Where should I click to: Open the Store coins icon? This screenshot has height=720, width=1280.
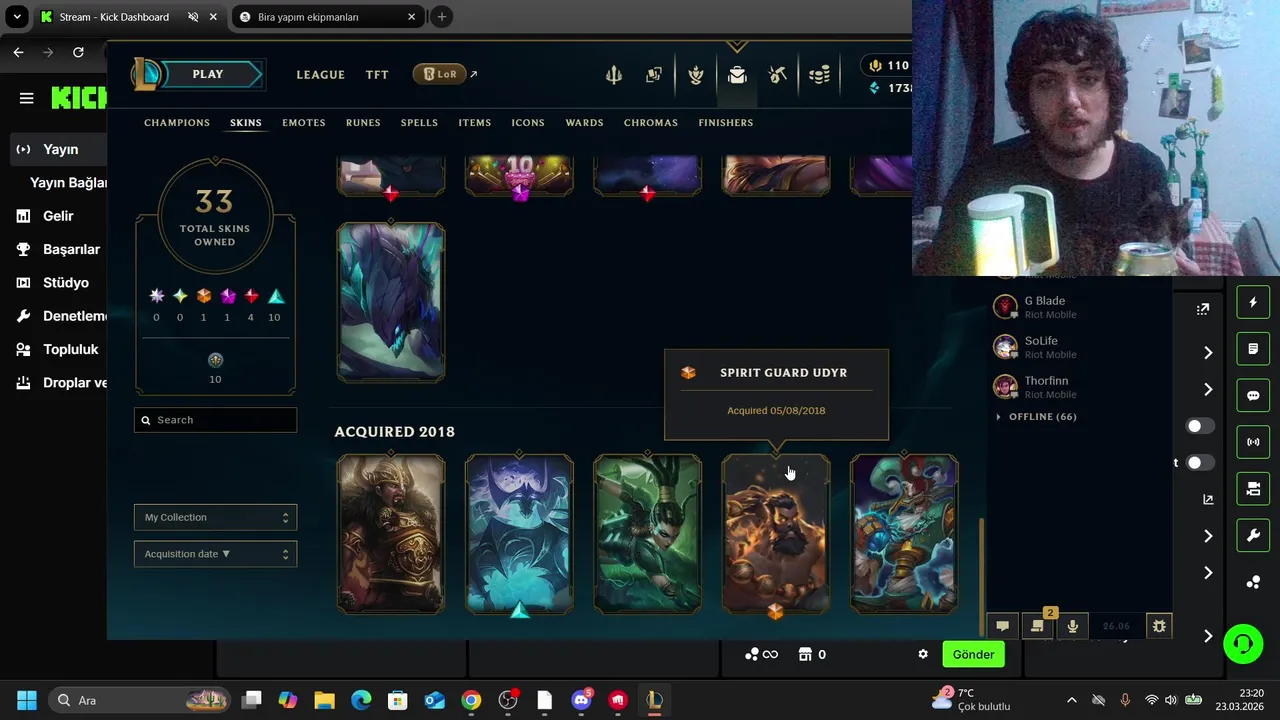[x=819, y=75]
